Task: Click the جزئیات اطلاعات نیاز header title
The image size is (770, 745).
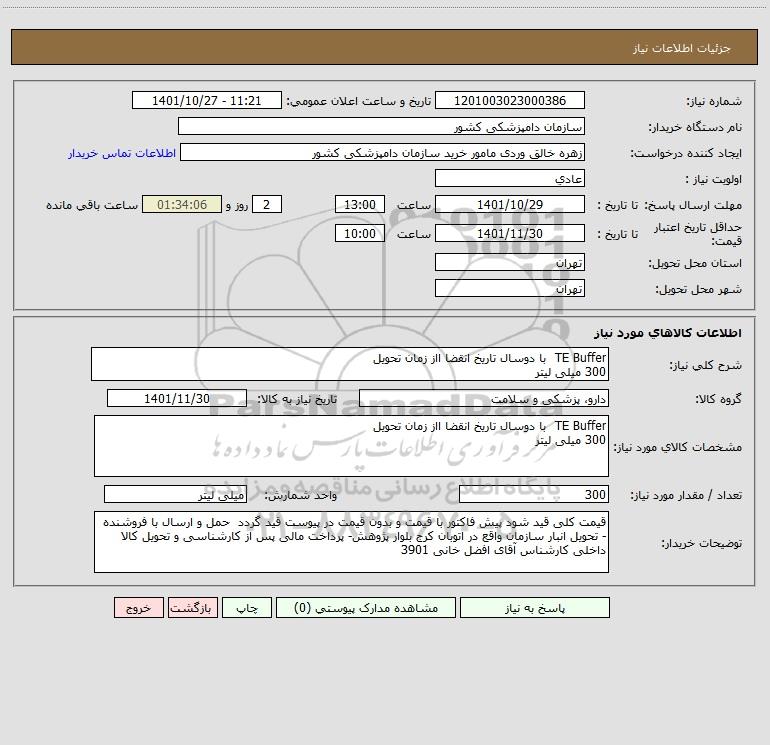Action: tap(682, 48)
